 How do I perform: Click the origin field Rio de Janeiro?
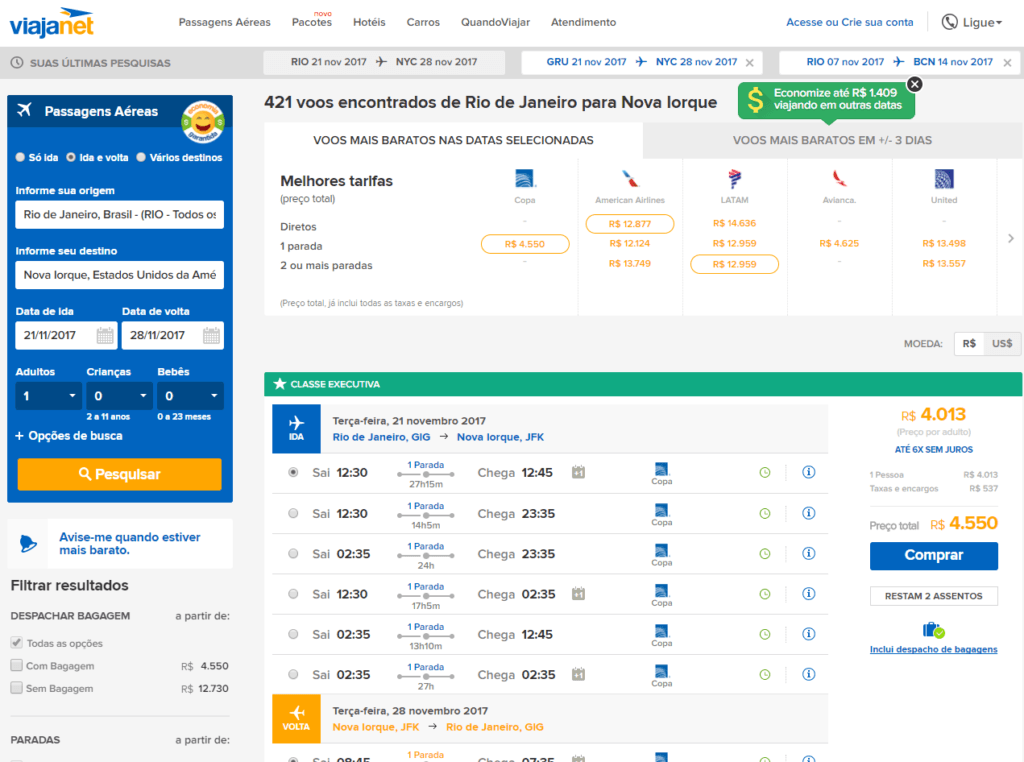[x=120, y=215]
